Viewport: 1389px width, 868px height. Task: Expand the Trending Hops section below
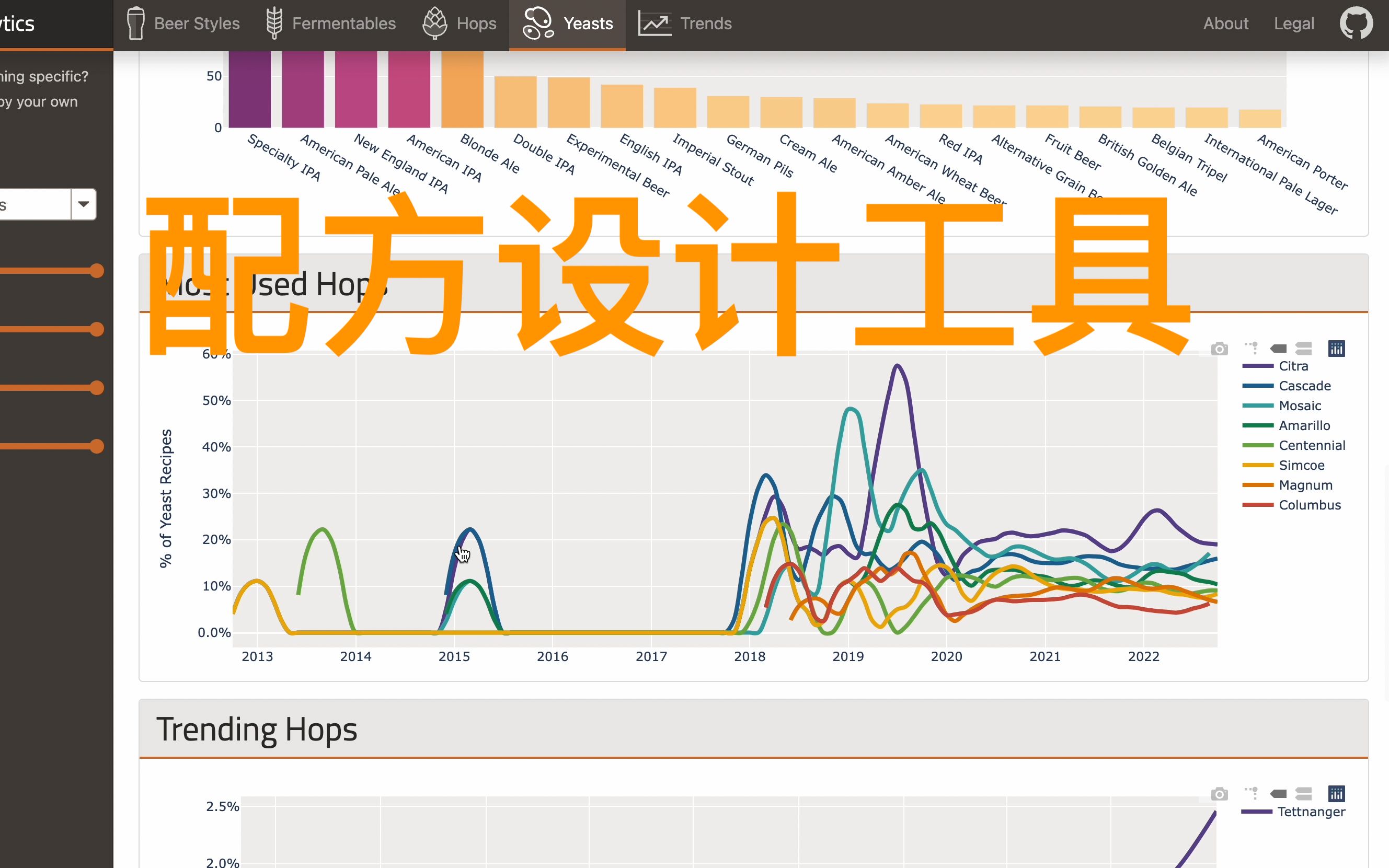coord(256,728)
